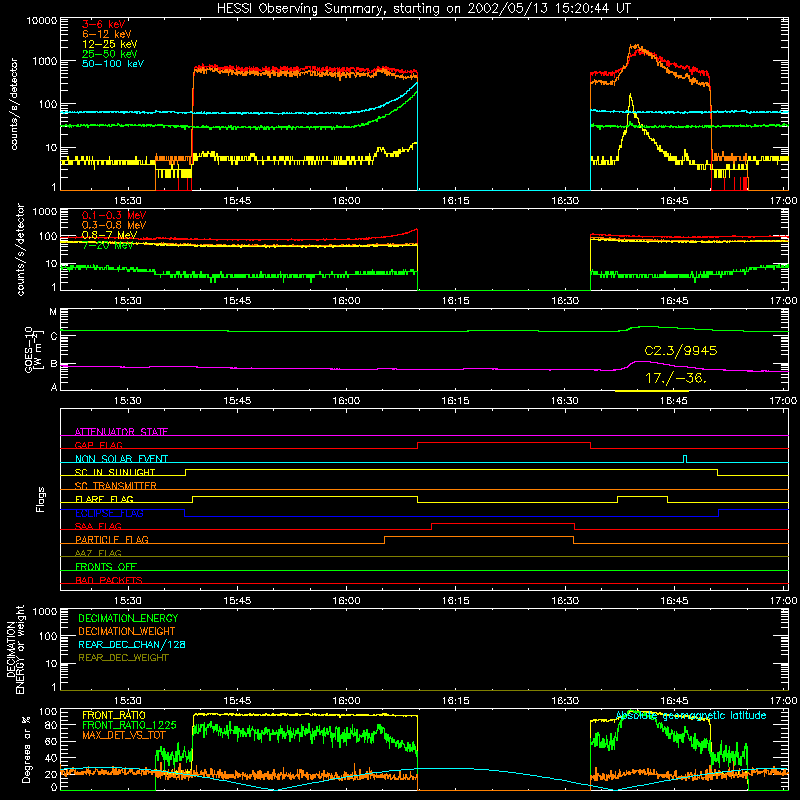The width and height of the screenshot is (800, 800).
Task: Click the green FRONT_RATIO_1225 legend entry
Action: click(x=129, y=725)
